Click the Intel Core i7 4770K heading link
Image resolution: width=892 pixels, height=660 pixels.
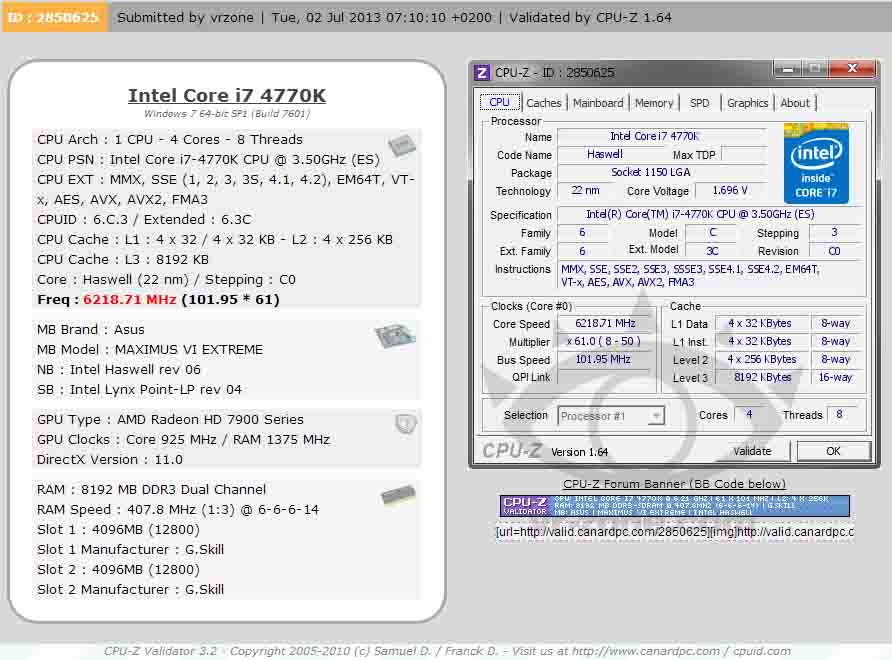[227, 96]
